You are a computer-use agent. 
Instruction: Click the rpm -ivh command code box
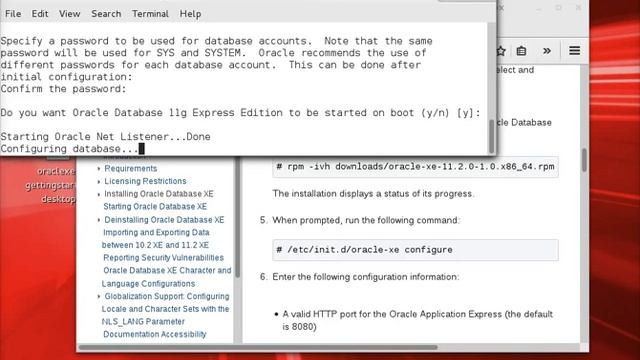pyautogui.click(x=416, y=167)
